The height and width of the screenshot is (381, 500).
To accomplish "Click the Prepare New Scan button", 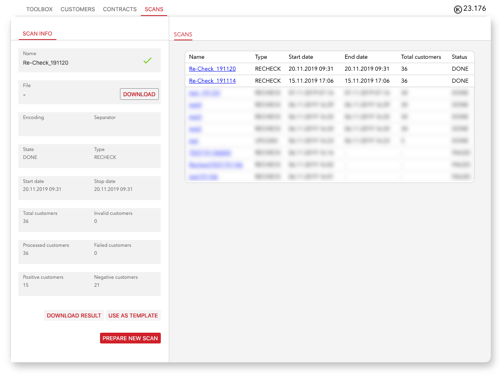I will click(130, 338).
